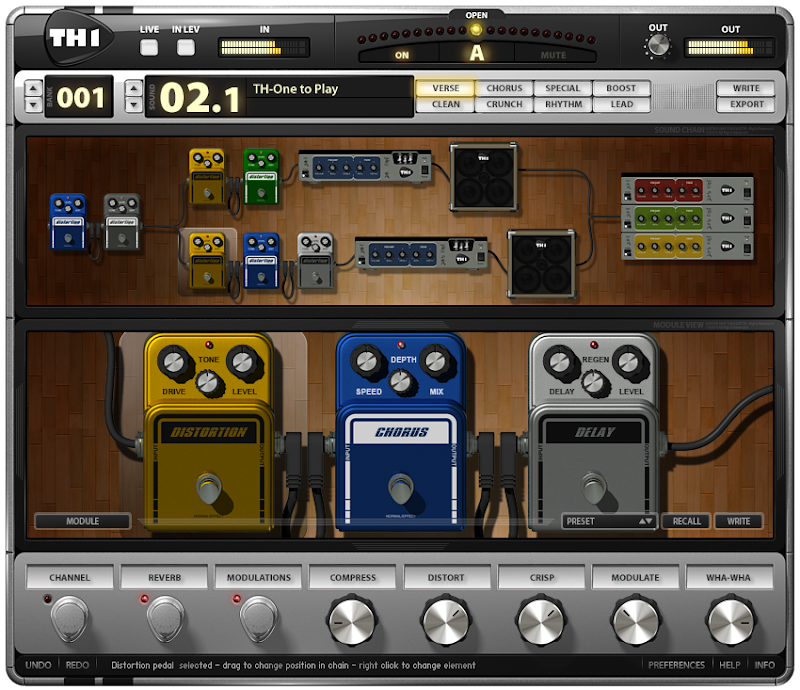The height and width of the screenshot is (690, 800).
Task: Click REDO in the bottom bar
Action: coord(77,665)
